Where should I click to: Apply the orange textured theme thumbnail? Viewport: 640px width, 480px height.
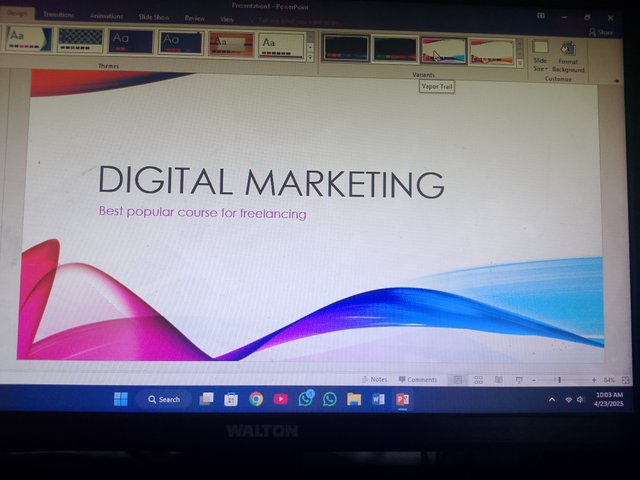231,44
